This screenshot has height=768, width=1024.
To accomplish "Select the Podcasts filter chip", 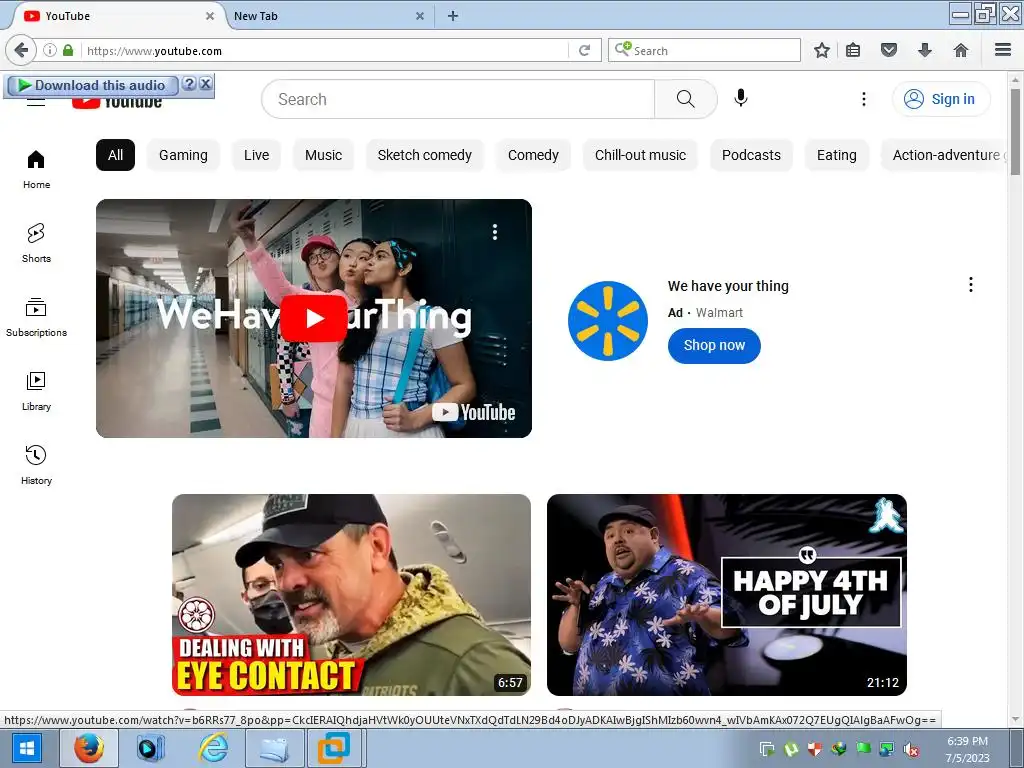I will point(751,155).
